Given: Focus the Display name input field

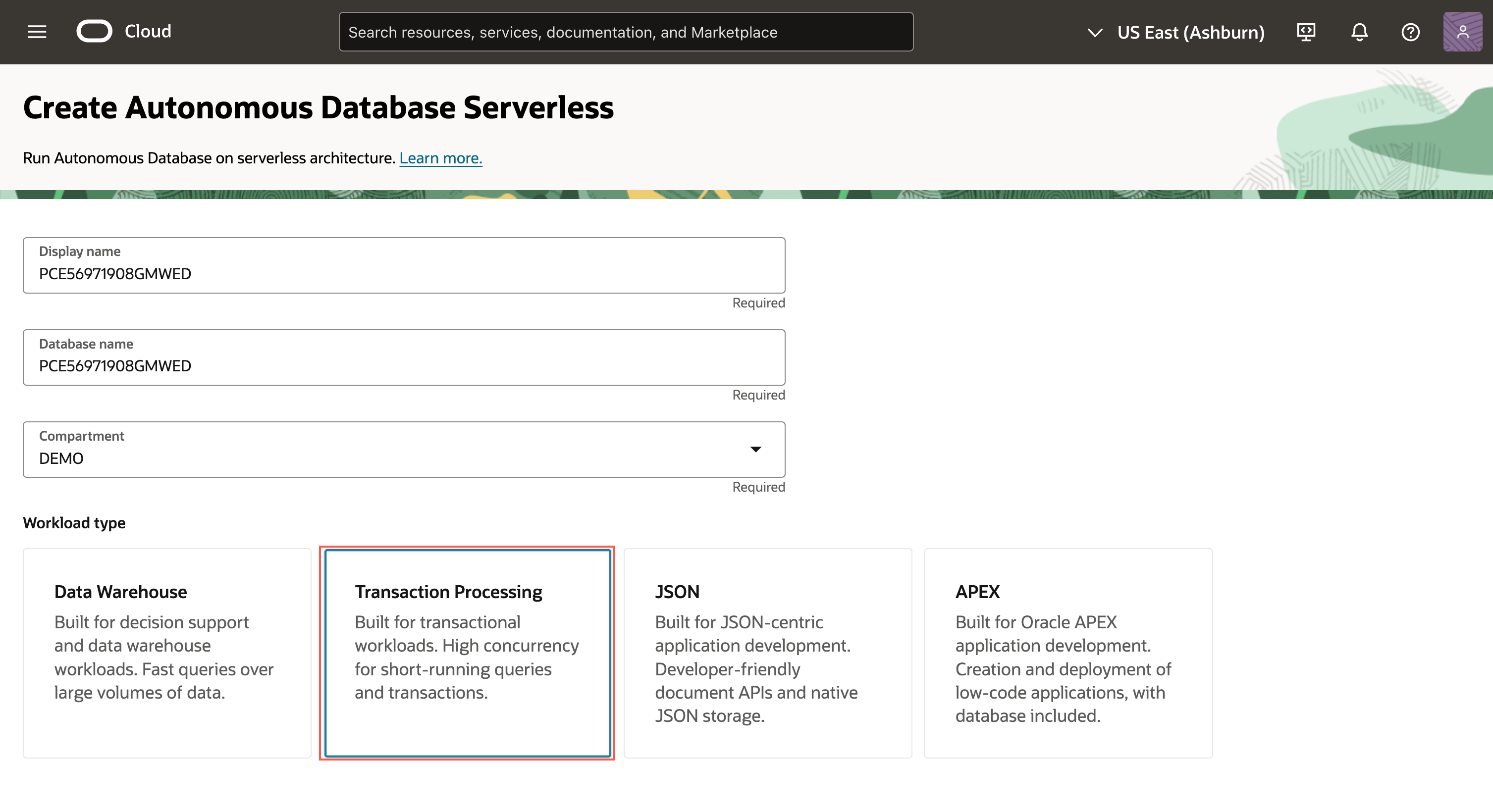Looking at the screenshot, I should (403, 273).
